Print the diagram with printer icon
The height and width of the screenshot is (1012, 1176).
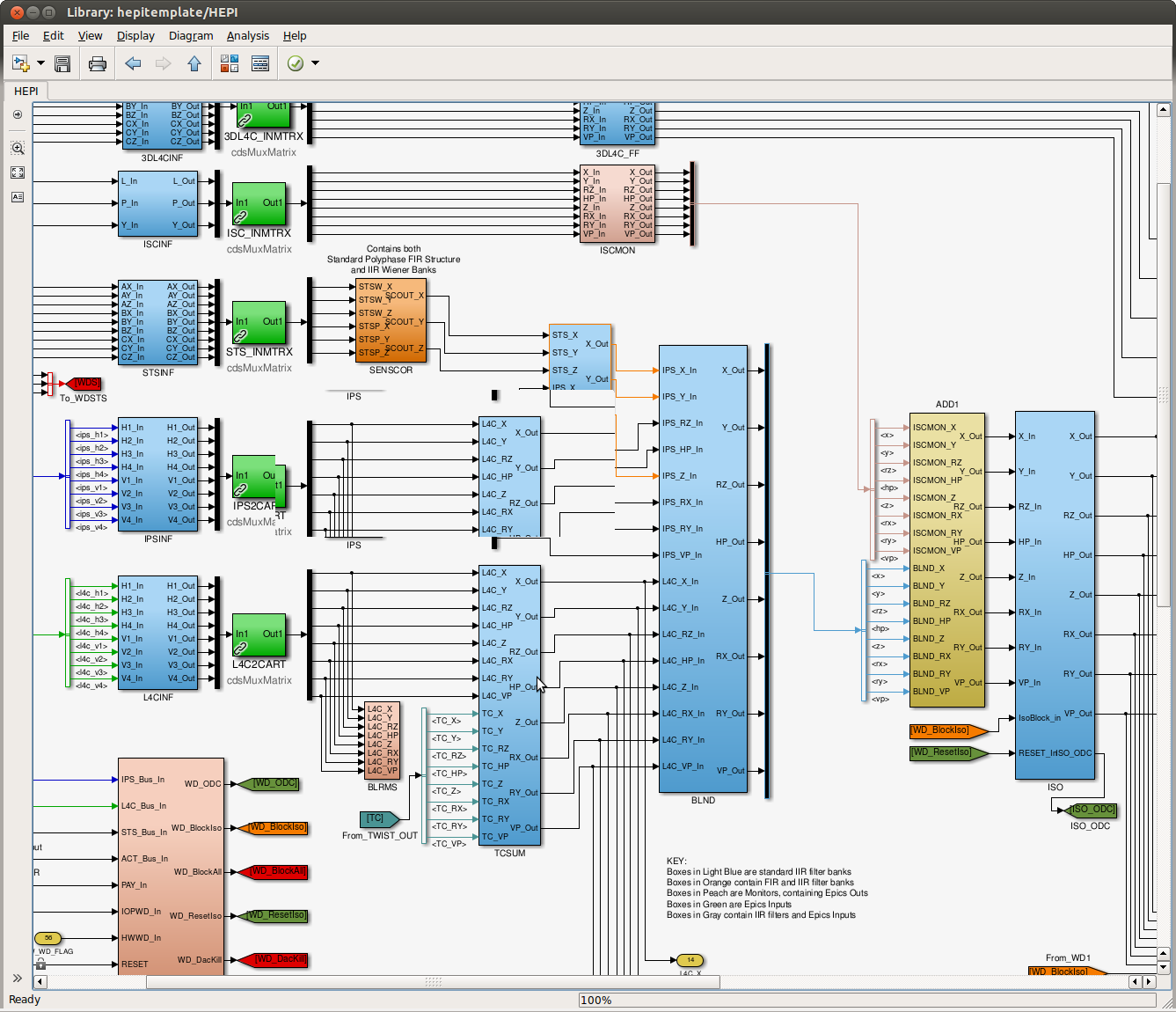tap(98, 63)
